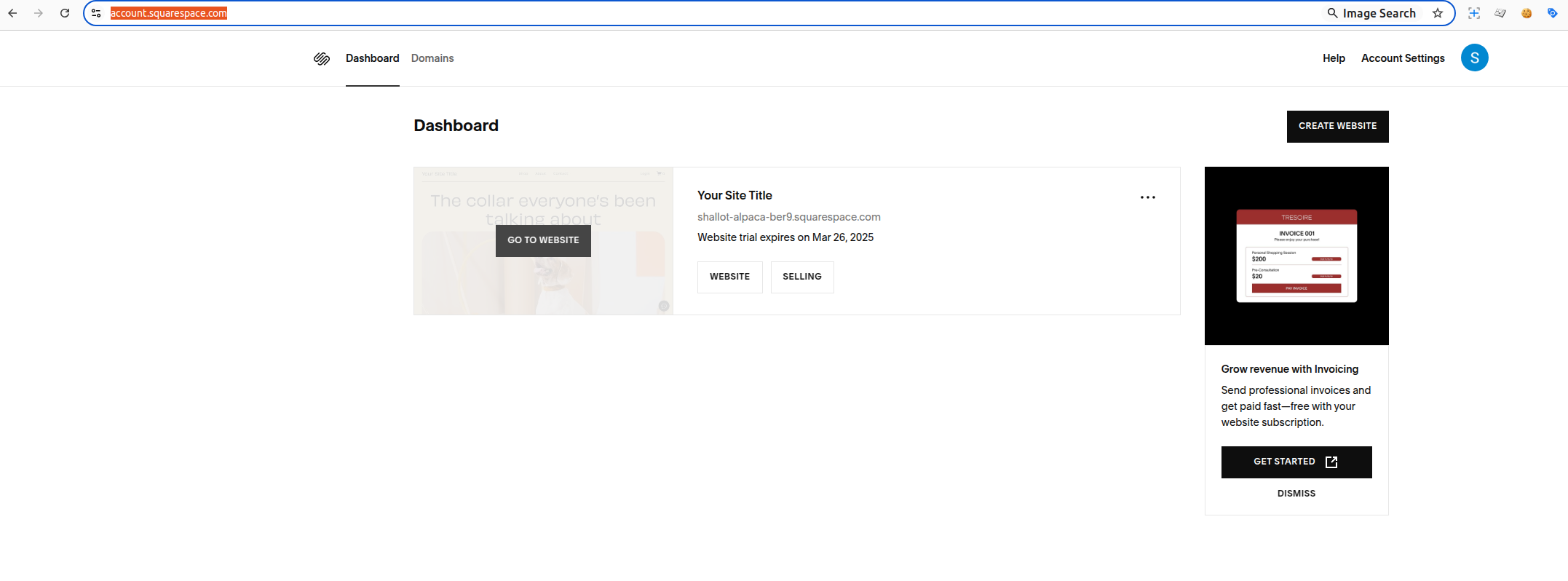Click the Create Website button

point(1337,127)
